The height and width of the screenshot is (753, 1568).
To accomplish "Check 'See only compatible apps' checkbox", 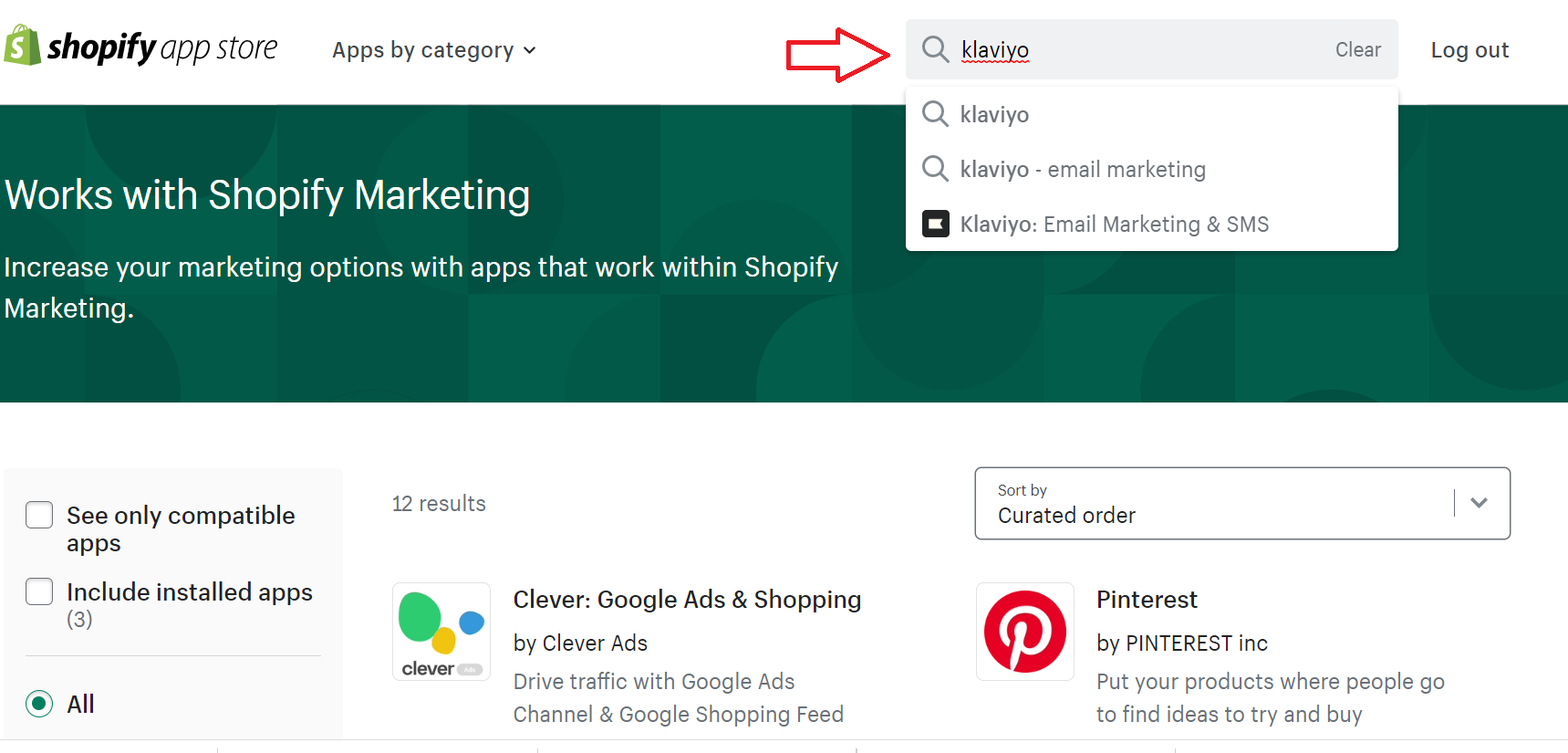I will 39,515.
